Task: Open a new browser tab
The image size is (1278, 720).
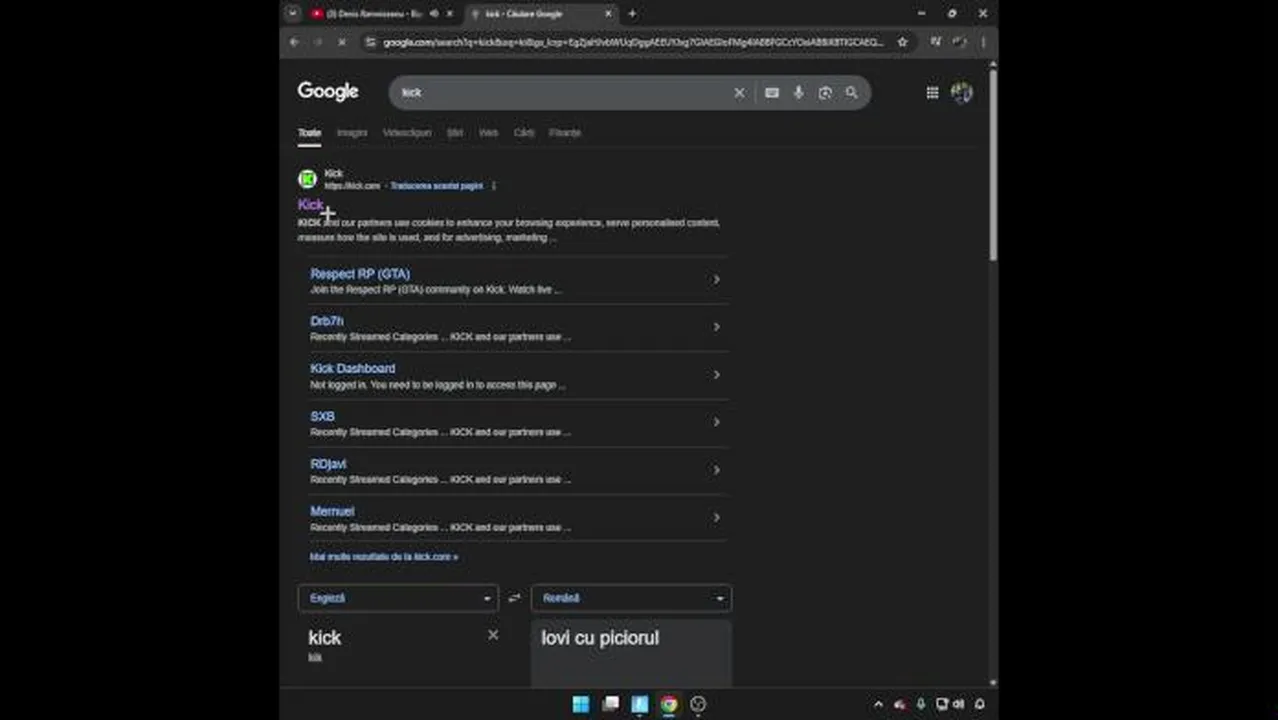Action: pos(632,14)
